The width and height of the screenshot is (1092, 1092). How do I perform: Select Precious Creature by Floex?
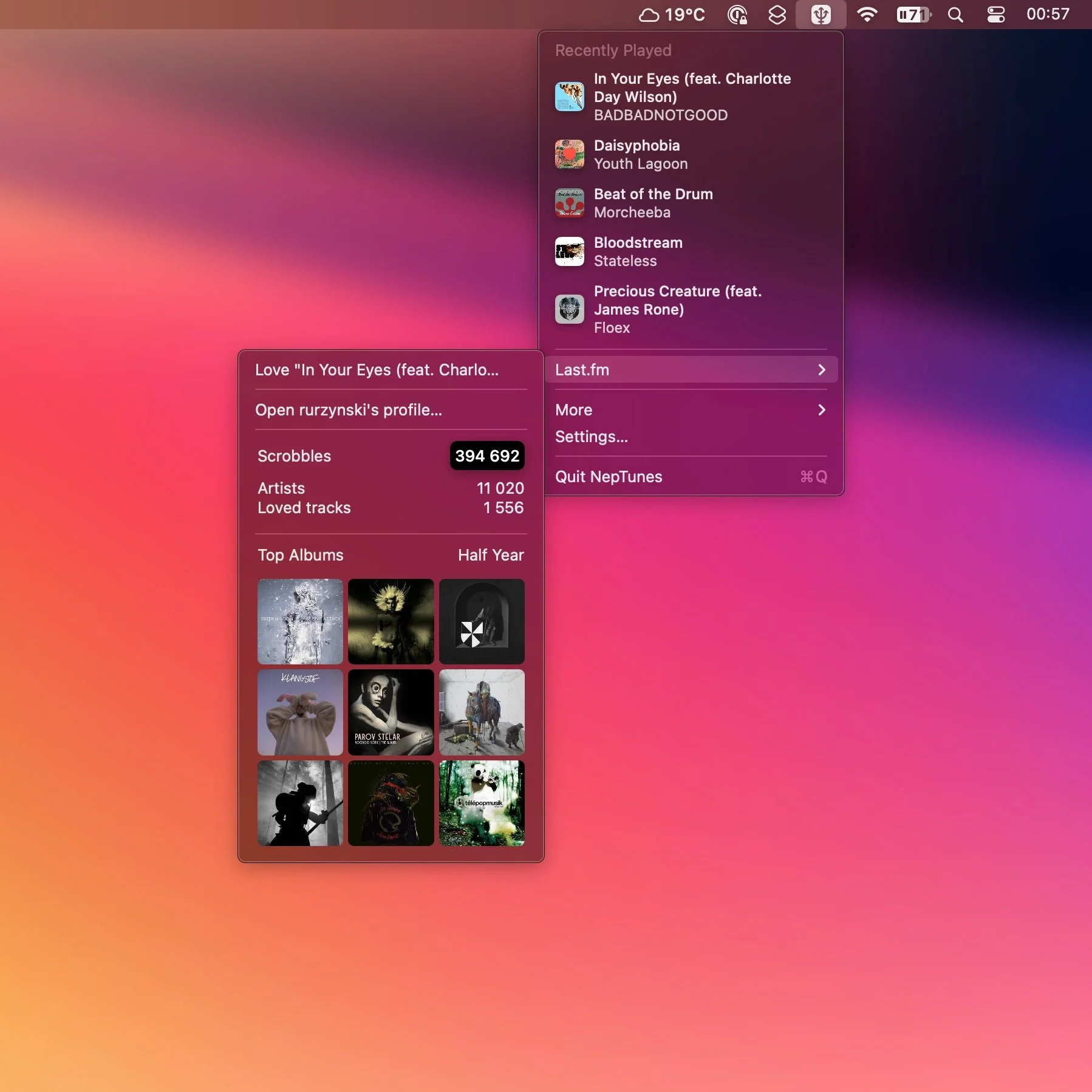coord(691,309)
